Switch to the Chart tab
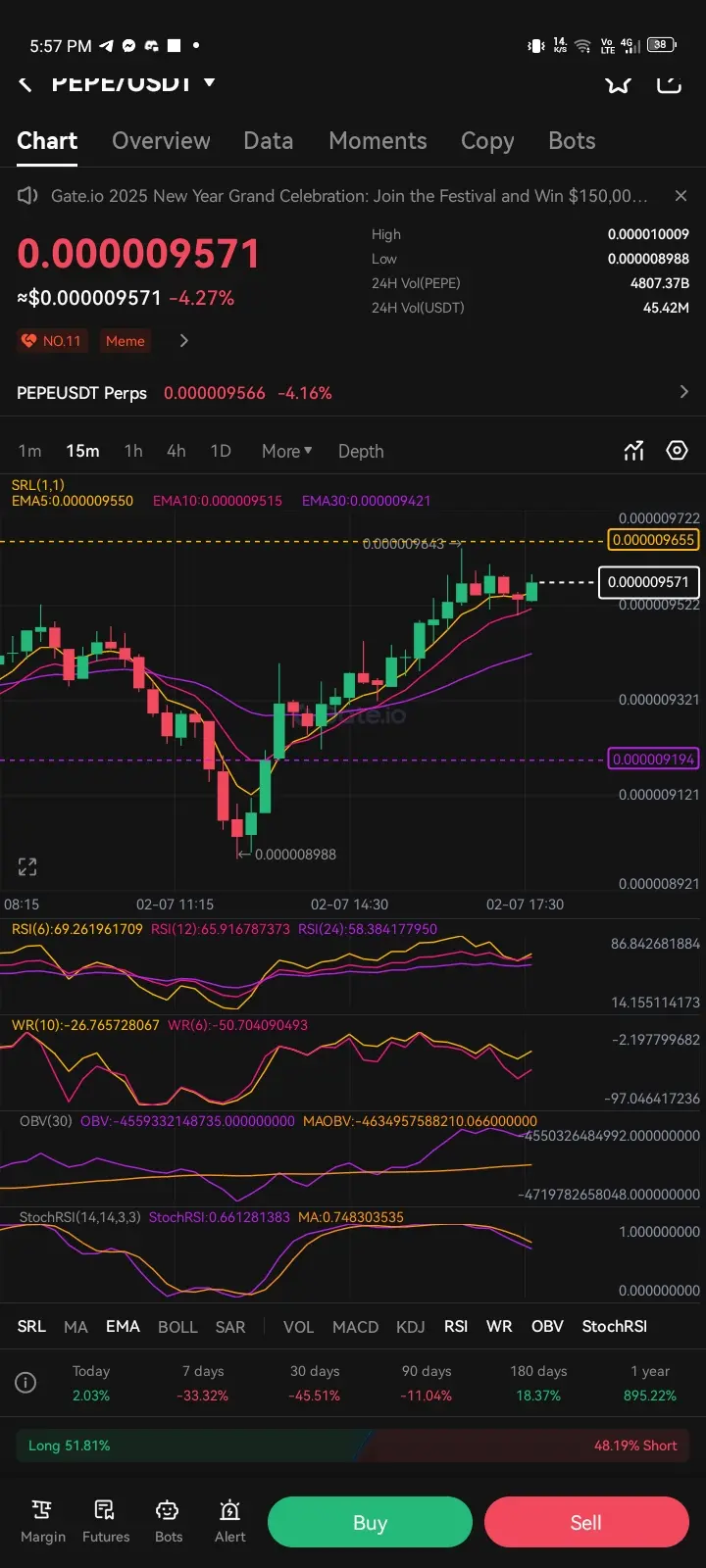 (47, 141)
